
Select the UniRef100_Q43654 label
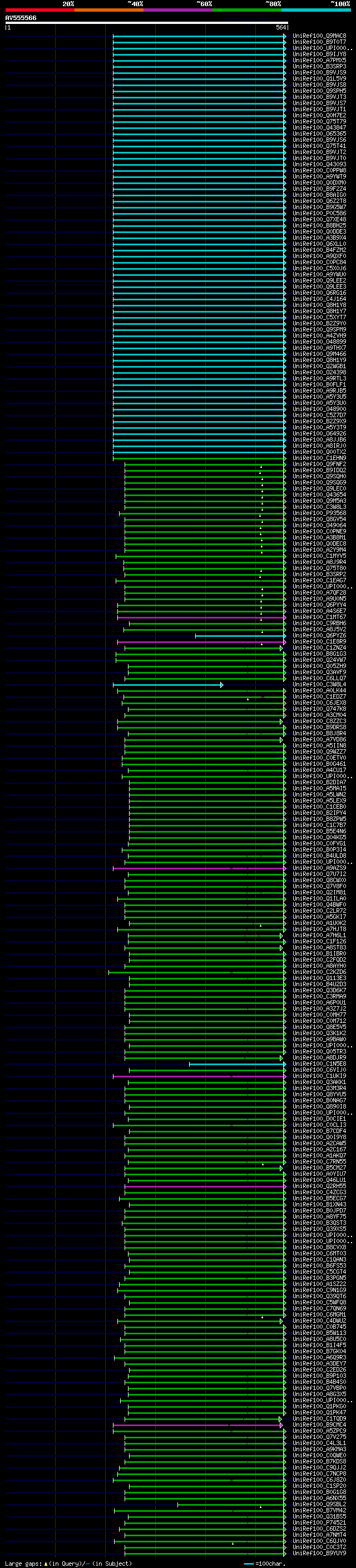click(319, 495)
